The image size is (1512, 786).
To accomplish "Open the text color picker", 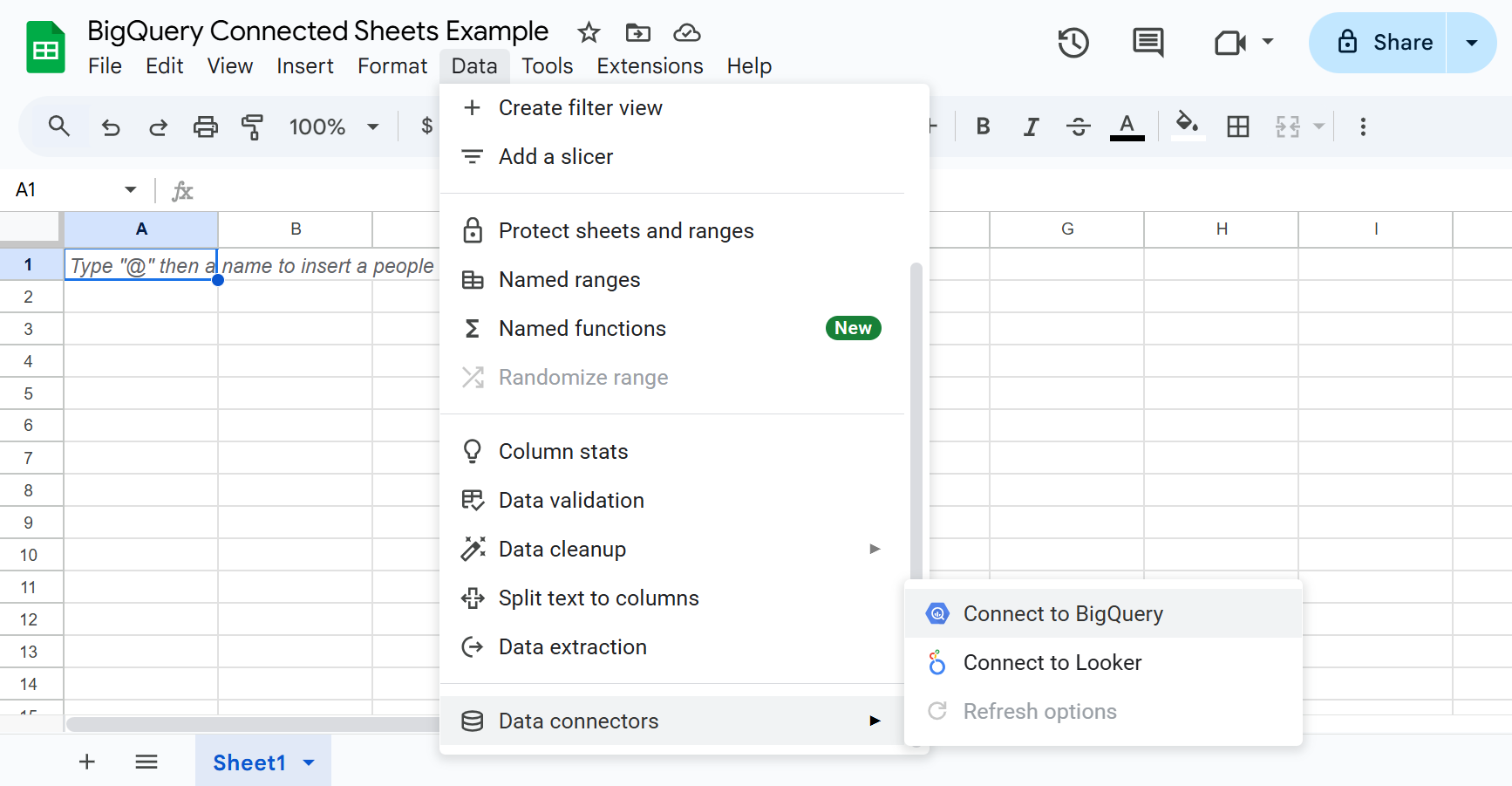I will click(x=1127, y=126).
